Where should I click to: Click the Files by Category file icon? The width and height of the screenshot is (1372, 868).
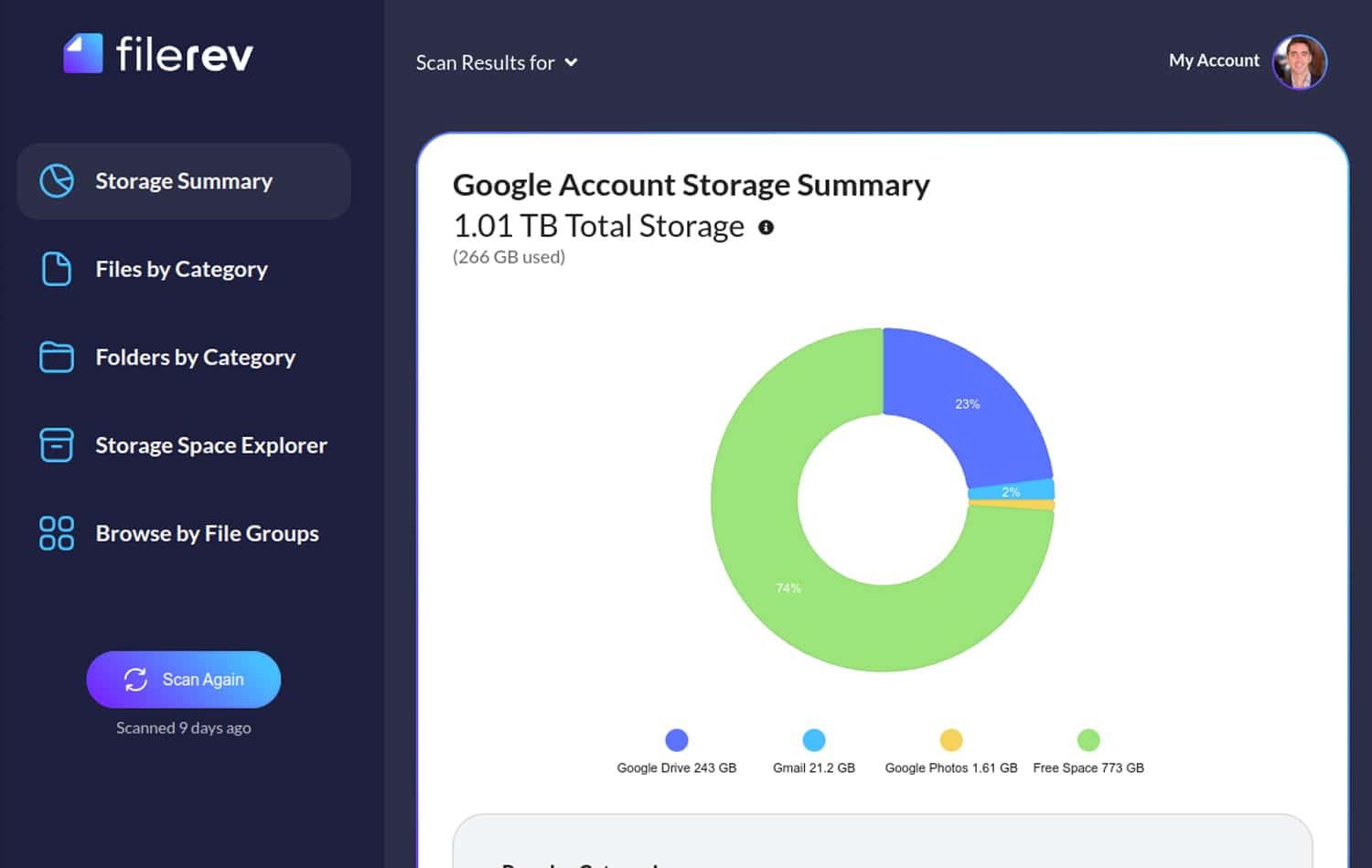[x=56, y=268]
